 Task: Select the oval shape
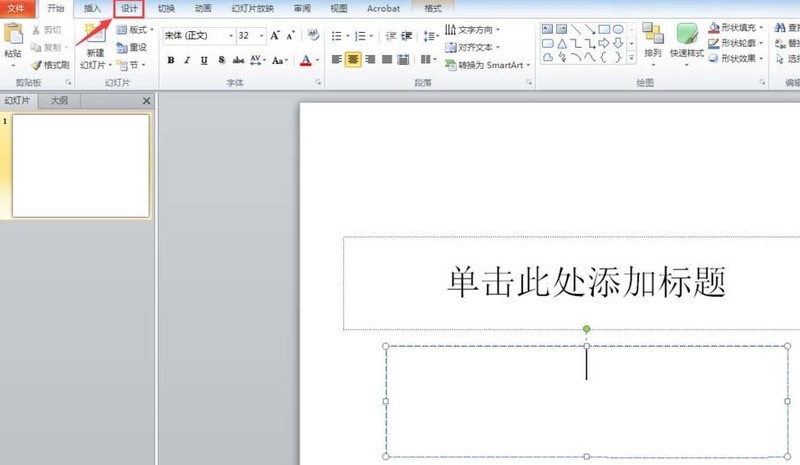tap(618, 29)
